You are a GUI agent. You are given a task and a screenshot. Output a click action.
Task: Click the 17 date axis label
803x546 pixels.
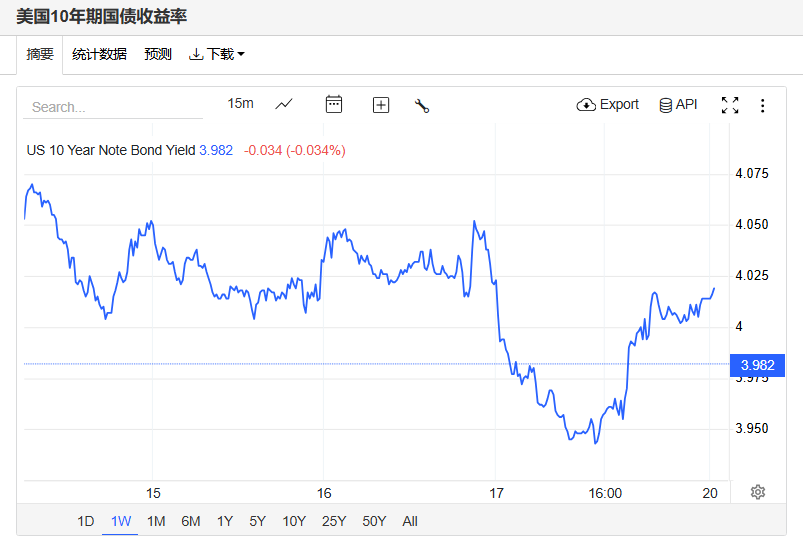496,493
